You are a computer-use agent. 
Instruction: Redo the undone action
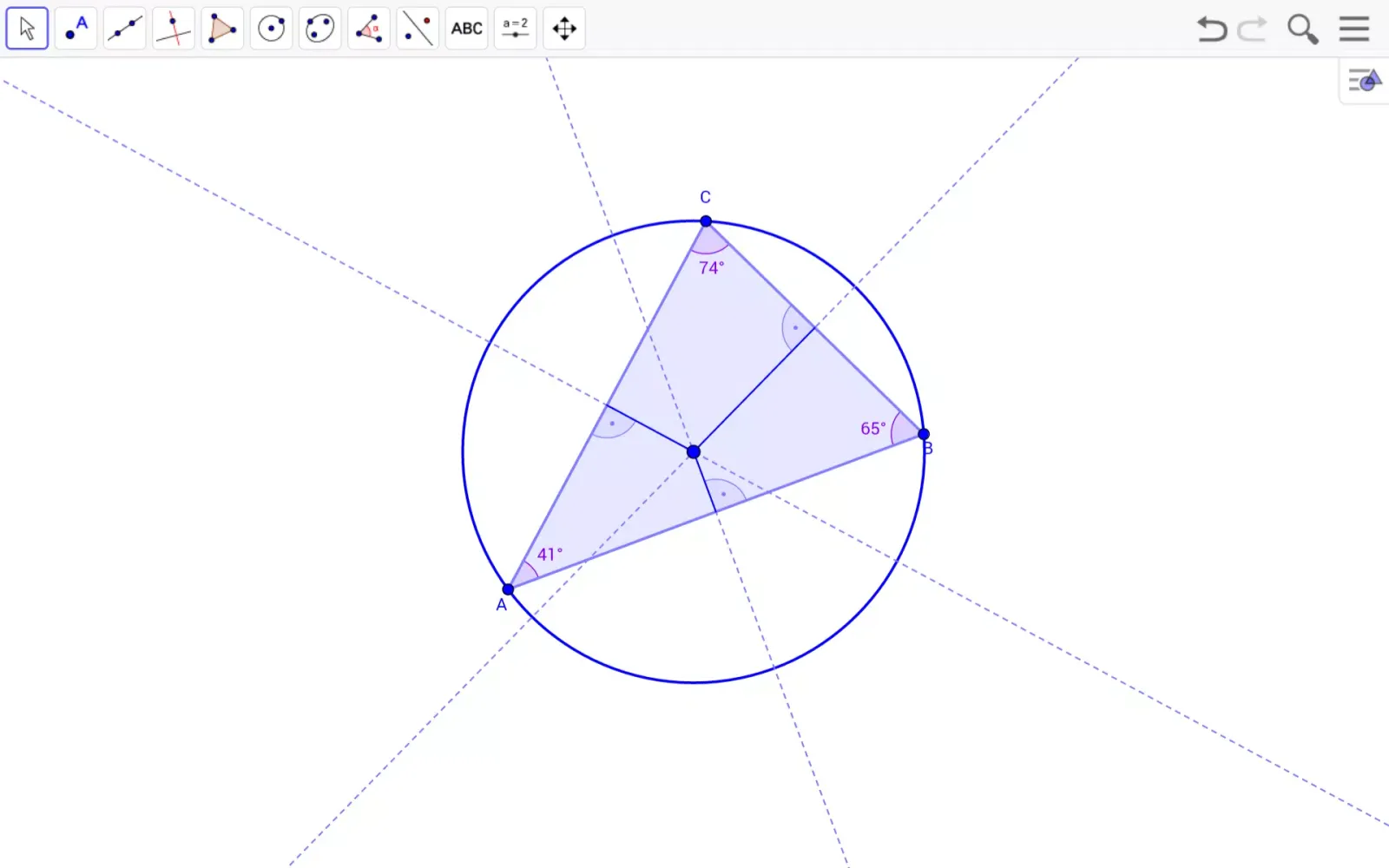pyautogui.click(x=1252, y=29)
